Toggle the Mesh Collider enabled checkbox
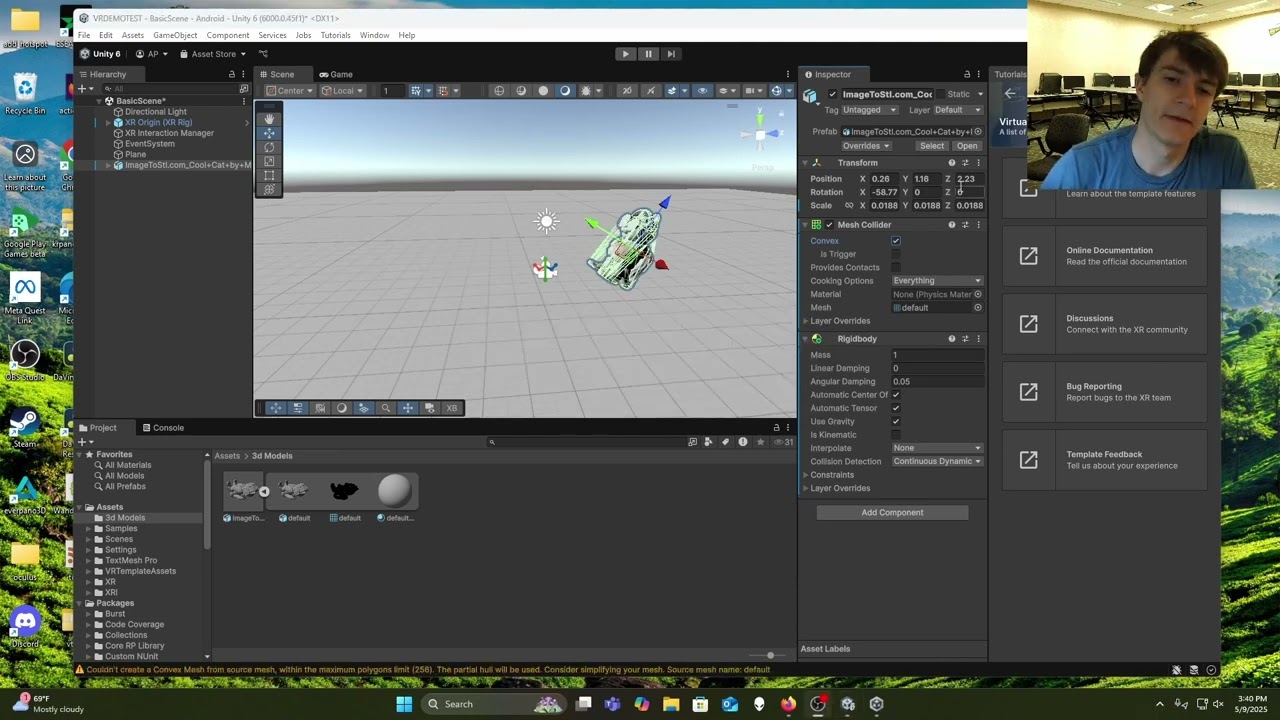1280x720 pixels. pos(829,225)
